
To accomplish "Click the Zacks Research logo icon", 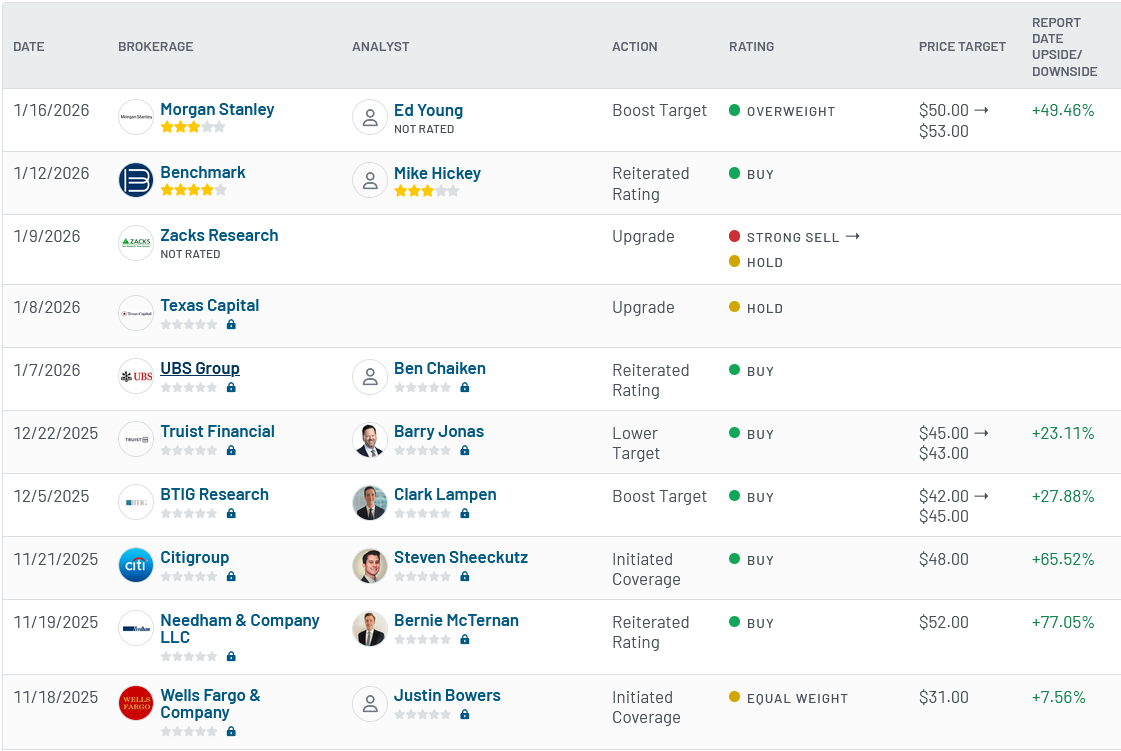I will tap(136, 242).
